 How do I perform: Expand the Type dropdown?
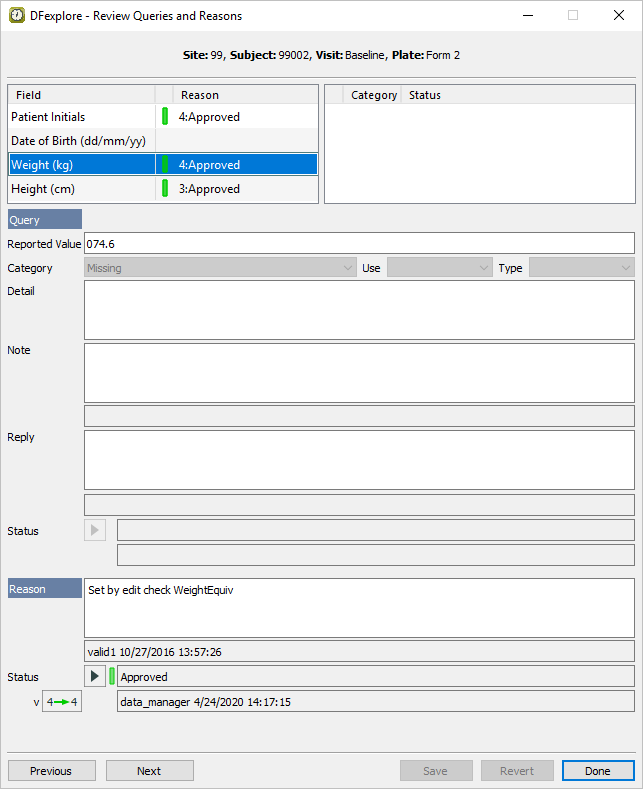click(x=581, y=268)
